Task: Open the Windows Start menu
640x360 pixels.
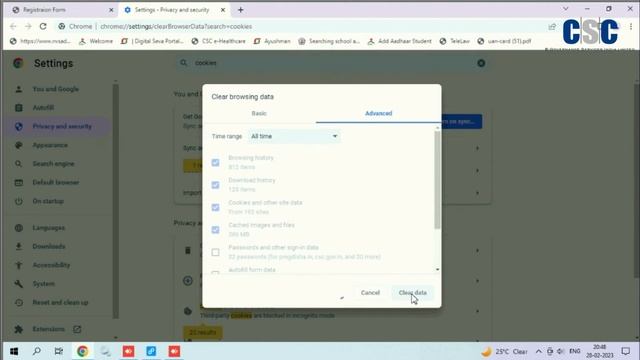Action: click(14, 351)
